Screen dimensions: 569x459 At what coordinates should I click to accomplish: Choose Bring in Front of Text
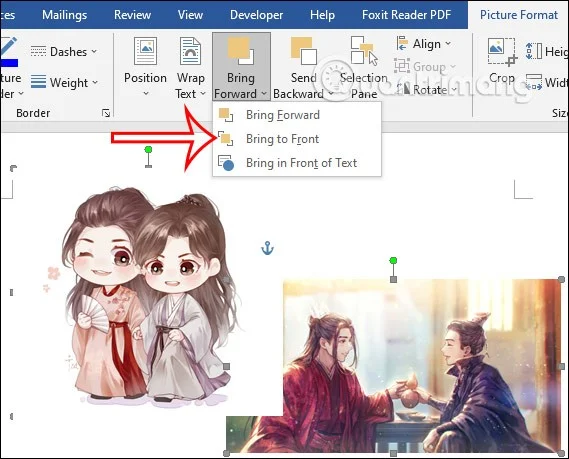tap(297, 163)
